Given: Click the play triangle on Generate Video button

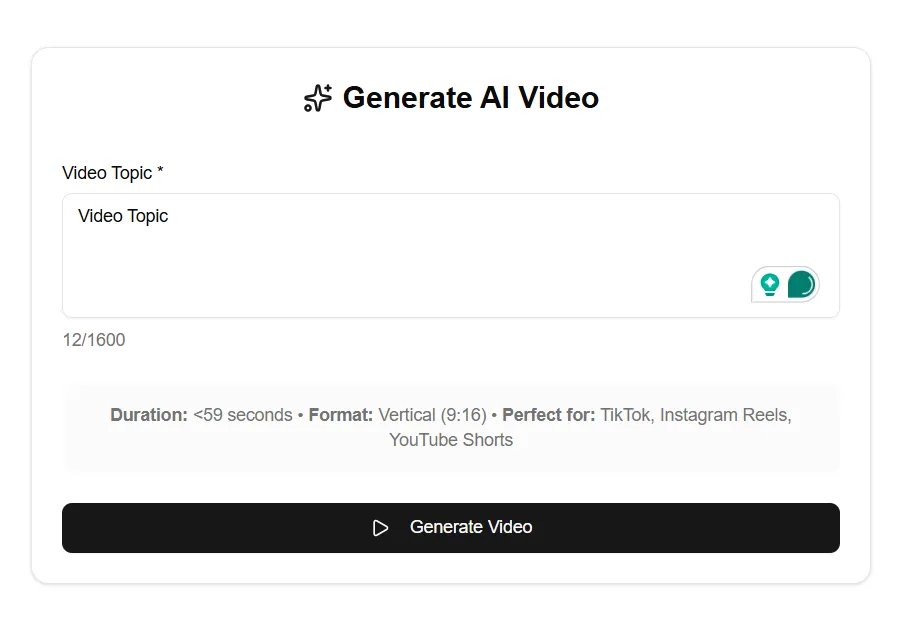Looking at the screenshot, I should click(x=380, y=527).
